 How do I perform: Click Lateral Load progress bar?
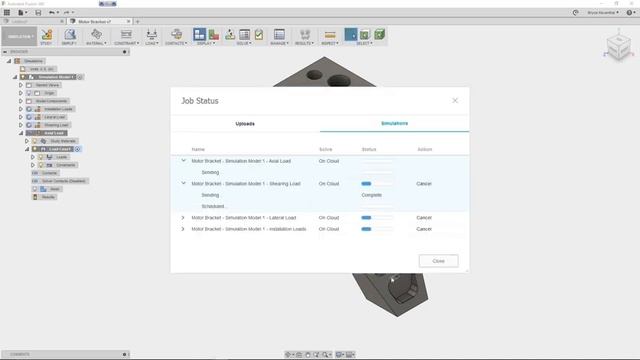tap(377, 218)
